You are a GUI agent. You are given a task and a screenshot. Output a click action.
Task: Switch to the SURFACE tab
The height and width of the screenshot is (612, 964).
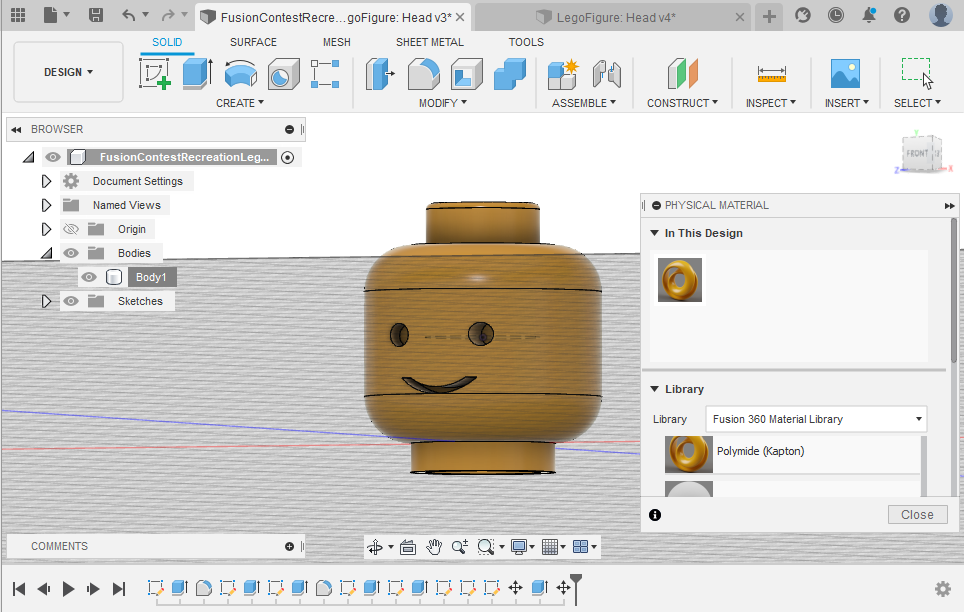coord(253,42)
